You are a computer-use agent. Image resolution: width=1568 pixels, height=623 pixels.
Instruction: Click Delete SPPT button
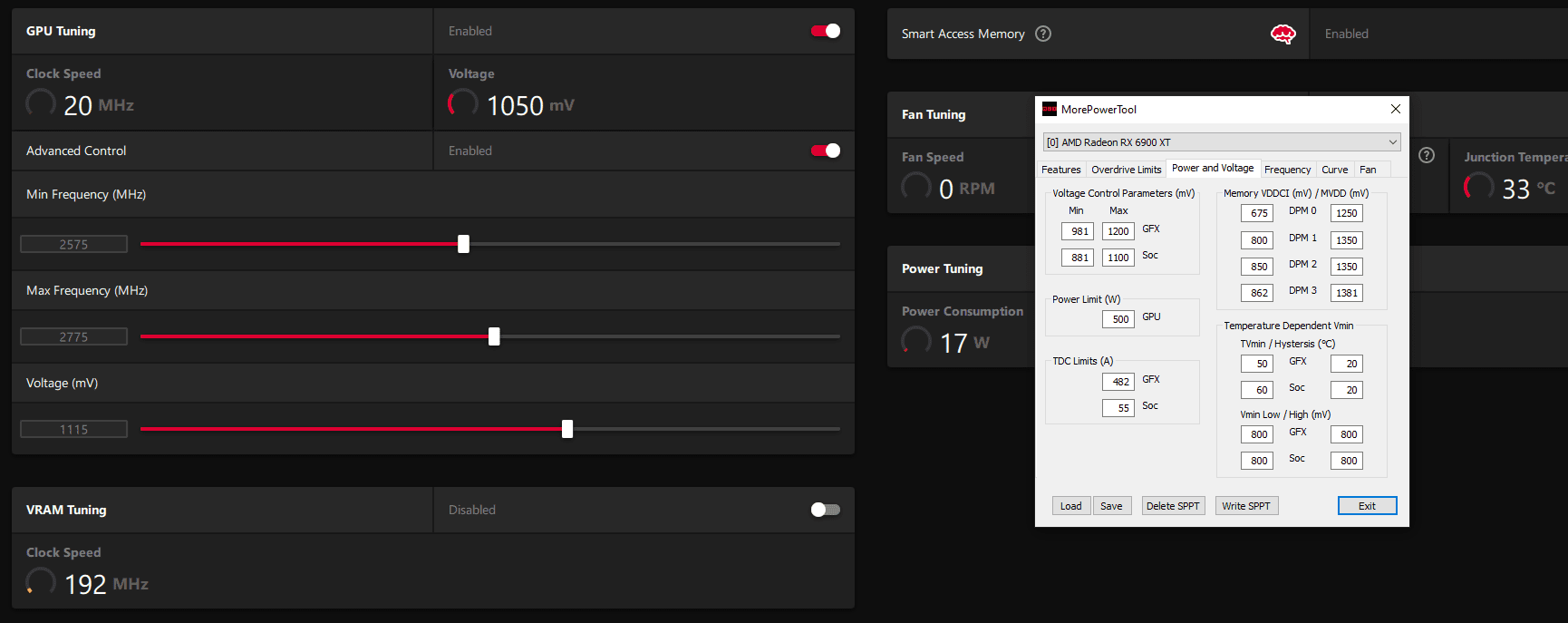pyautogui.click(x=1172, y=506)
